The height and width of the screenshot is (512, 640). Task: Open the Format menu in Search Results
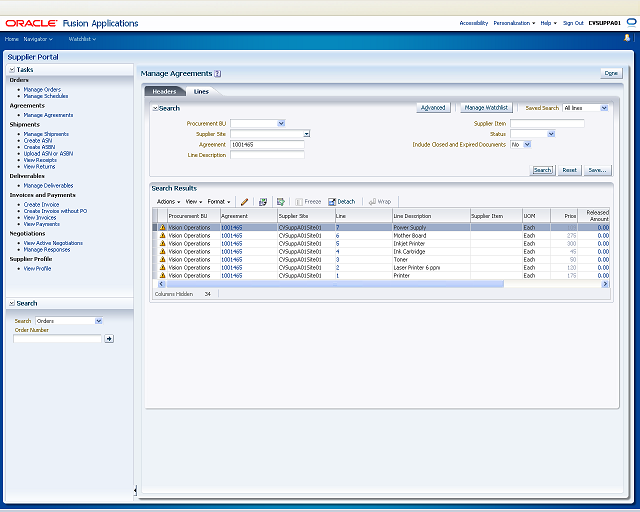point(219,202)
